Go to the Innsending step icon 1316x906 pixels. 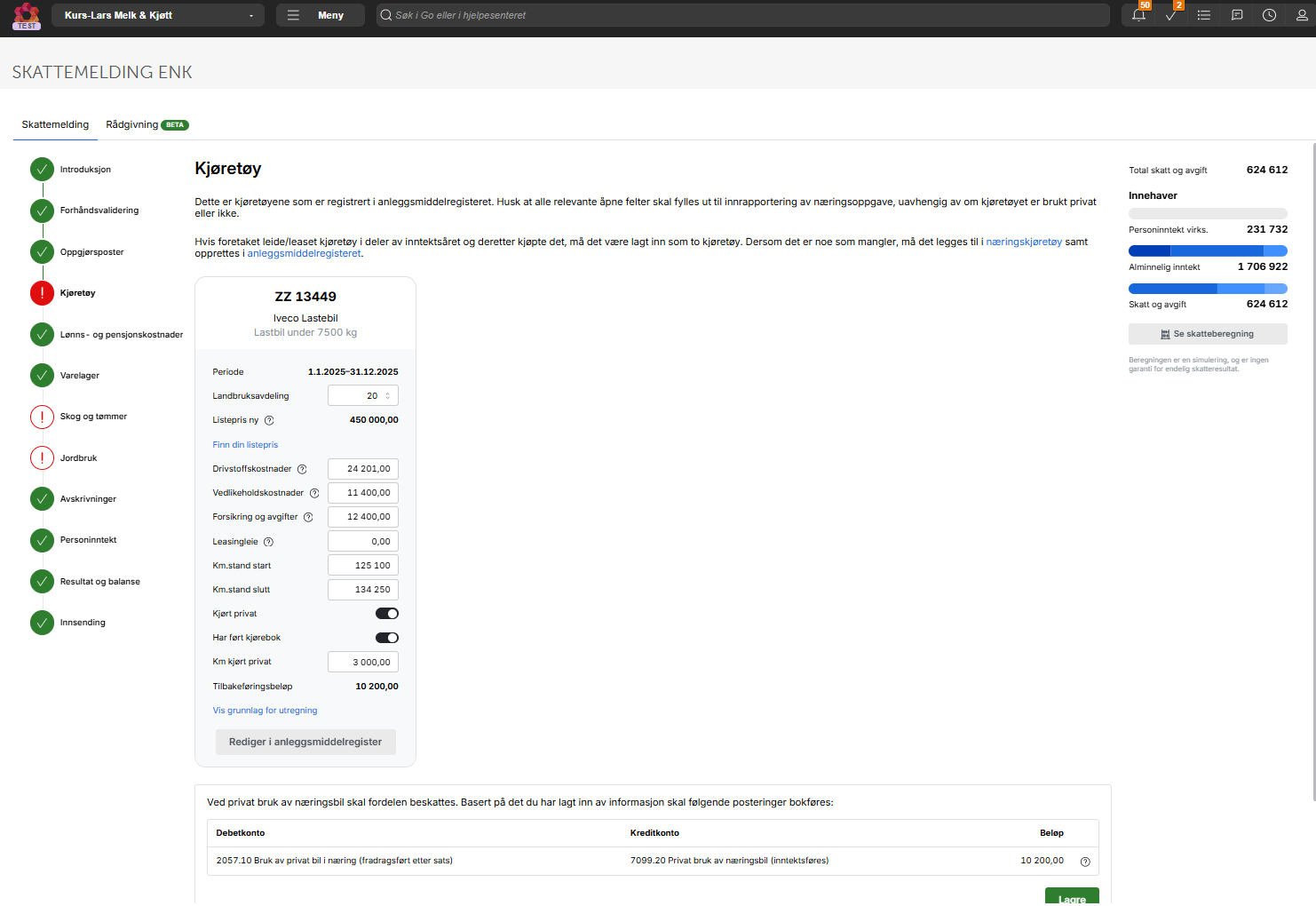[42, 623]
